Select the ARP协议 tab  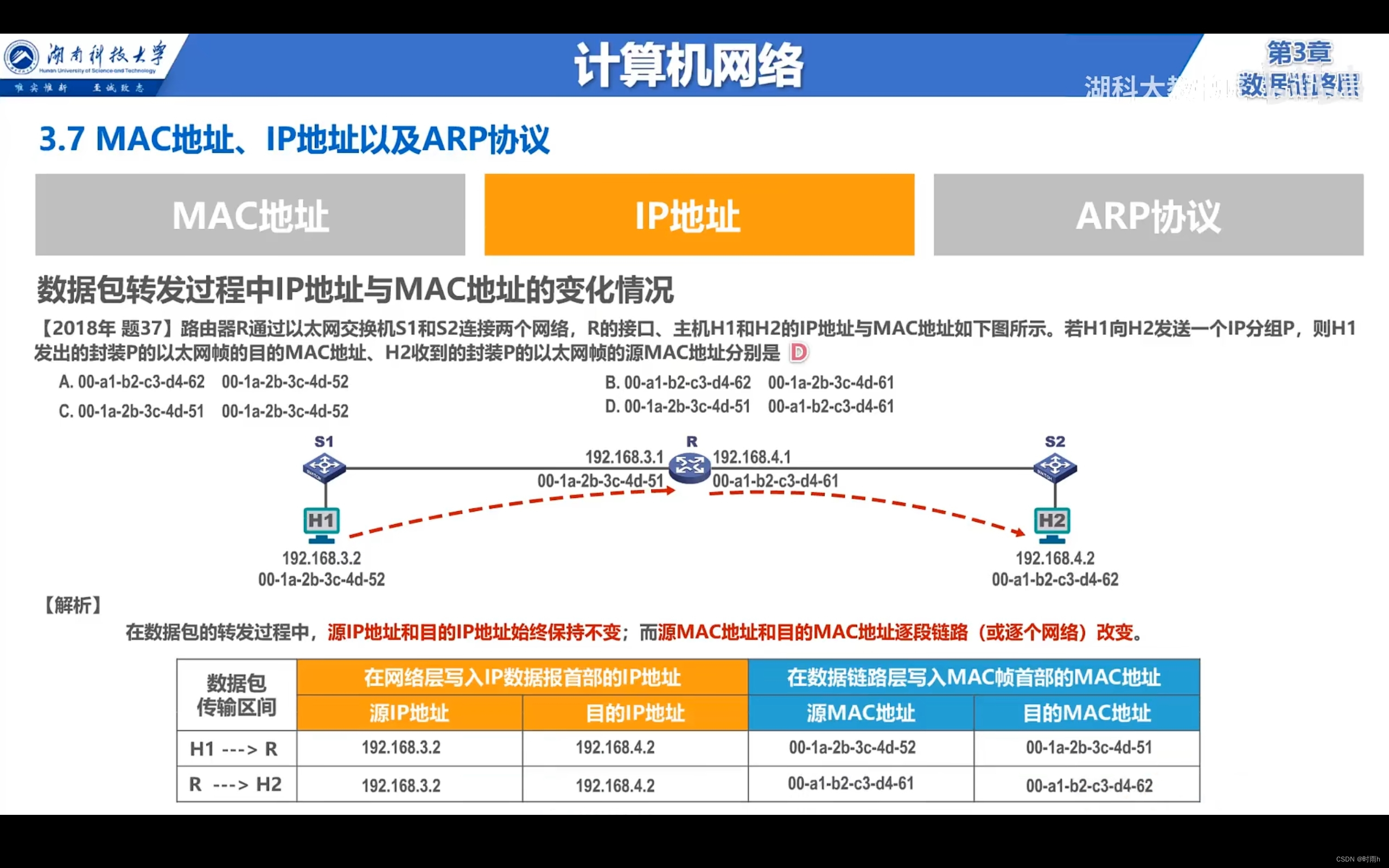1148,215
